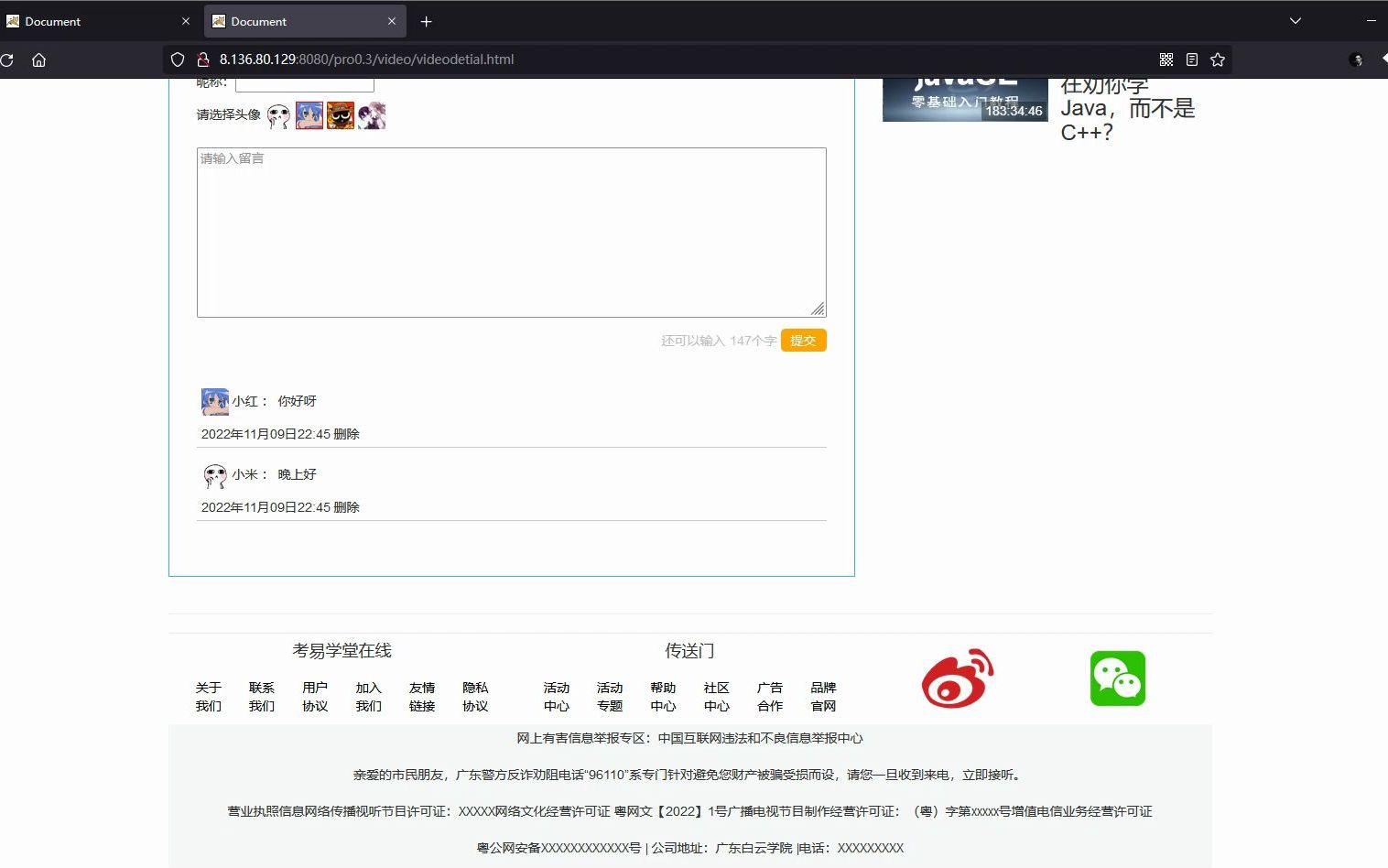Toggle reader view icon in address bar
Viewport: 1388px width, 868px height.
1191,60
